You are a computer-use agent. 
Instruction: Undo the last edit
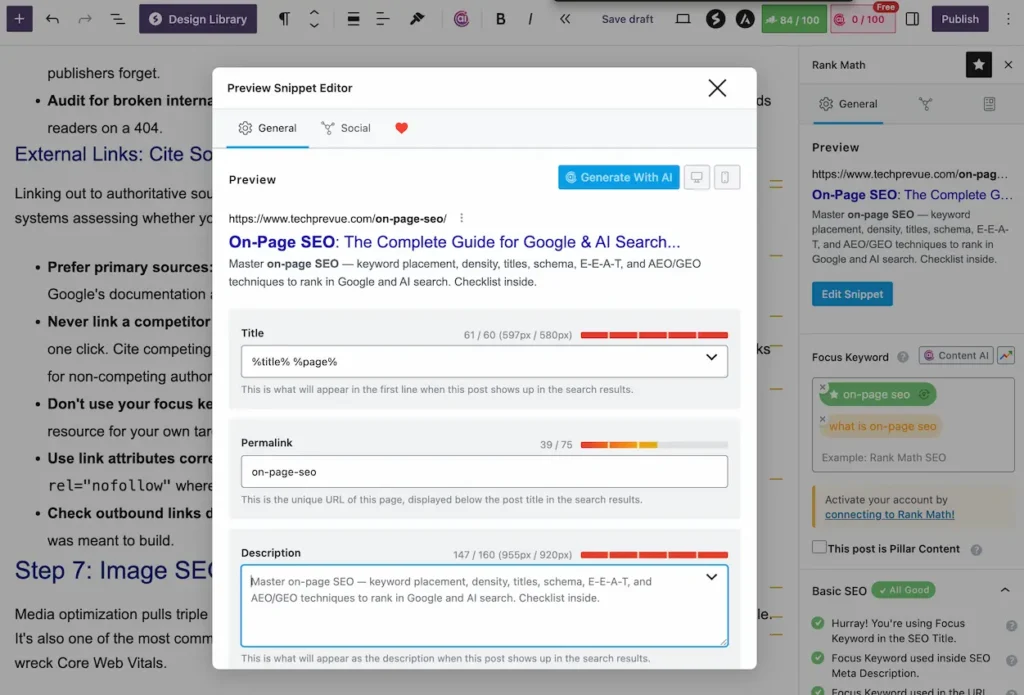click(52, 19)
